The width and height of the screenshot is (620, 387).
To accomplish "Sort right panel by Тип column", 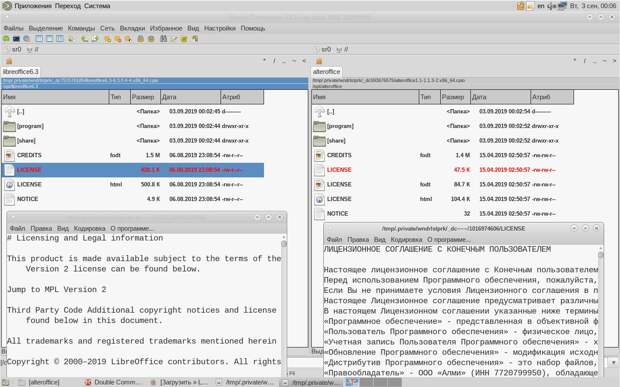I will coord(429,97).
